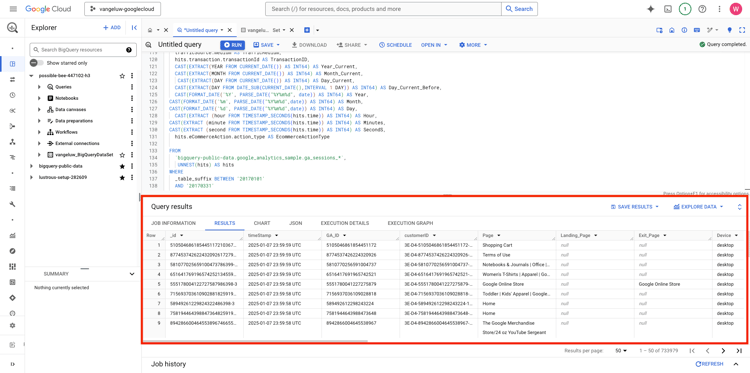Activate Cloud Shell terminal icon
Viewport: 750px width, 373px height.
pos(668,9)
